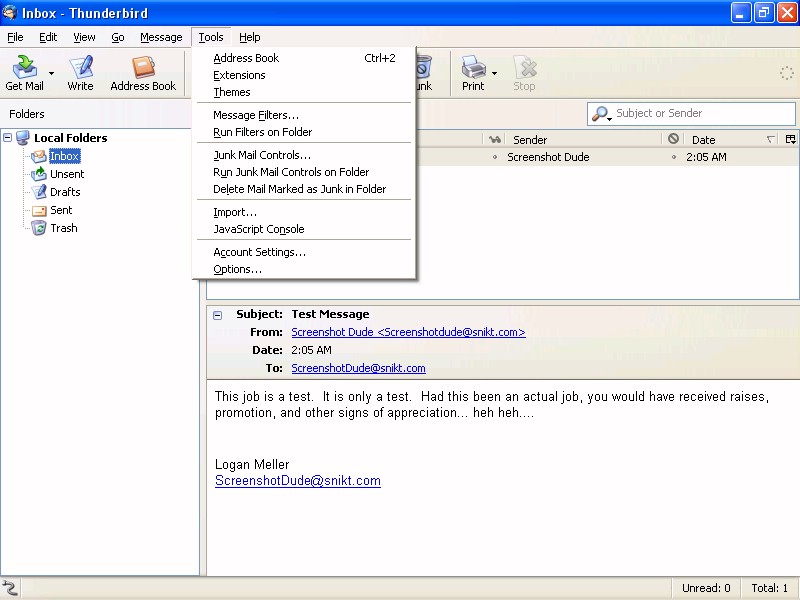
Task: Click the Unsent folder icon
Action: coord(39,174)
